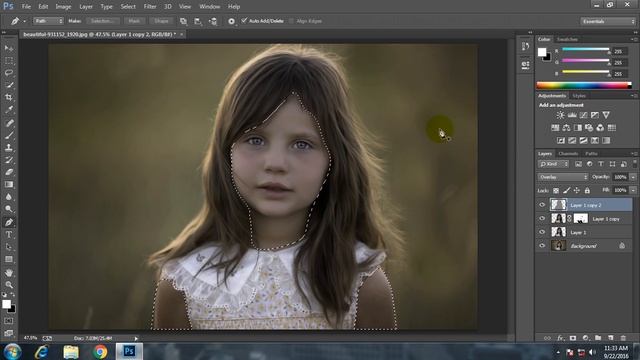The width and height of the screenshot is (640, 360).
Task: Click the Quick Mask mode icon
Action: coord(9,321)
